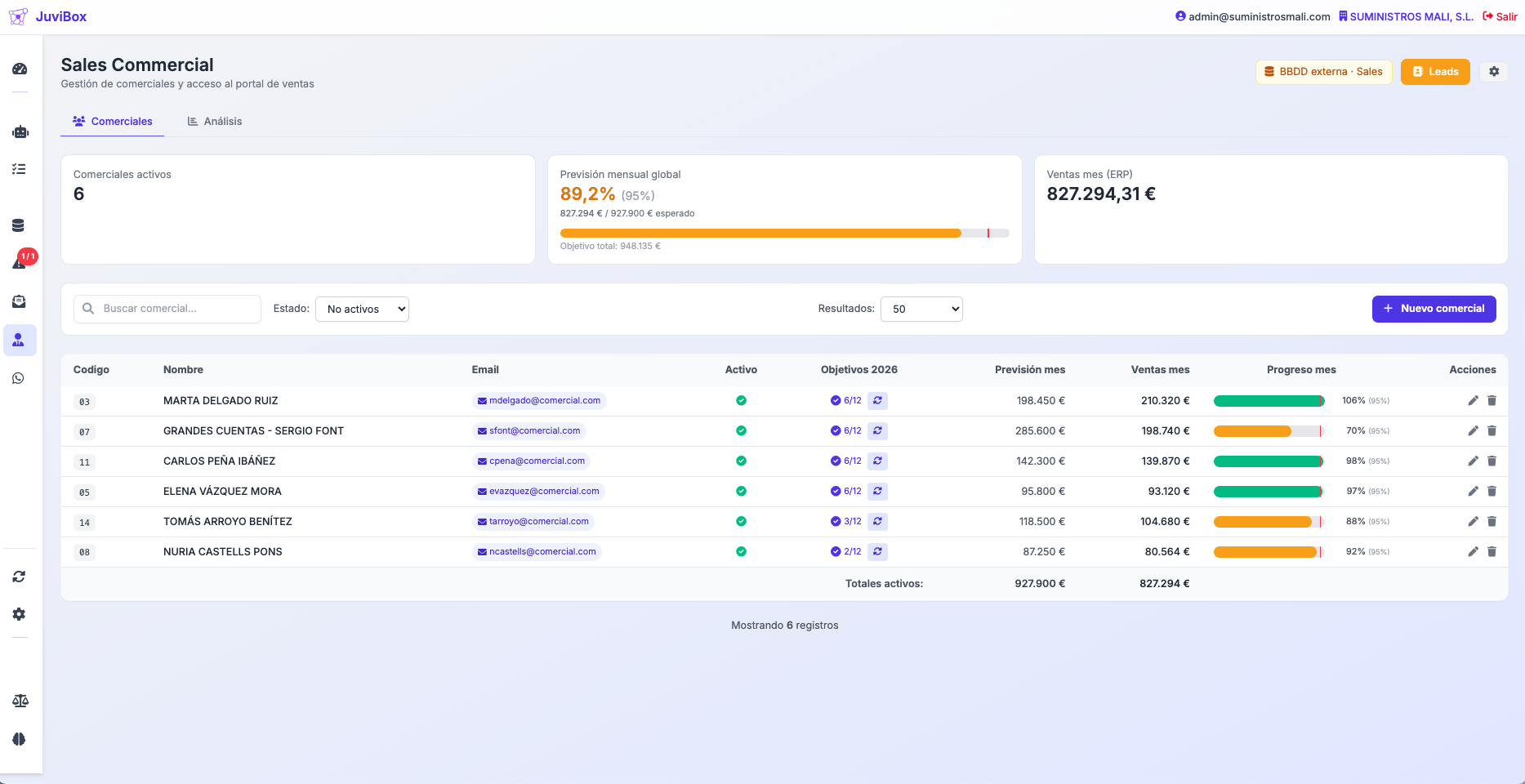Click SERGIO FONT 70% progress bar

1269,431
